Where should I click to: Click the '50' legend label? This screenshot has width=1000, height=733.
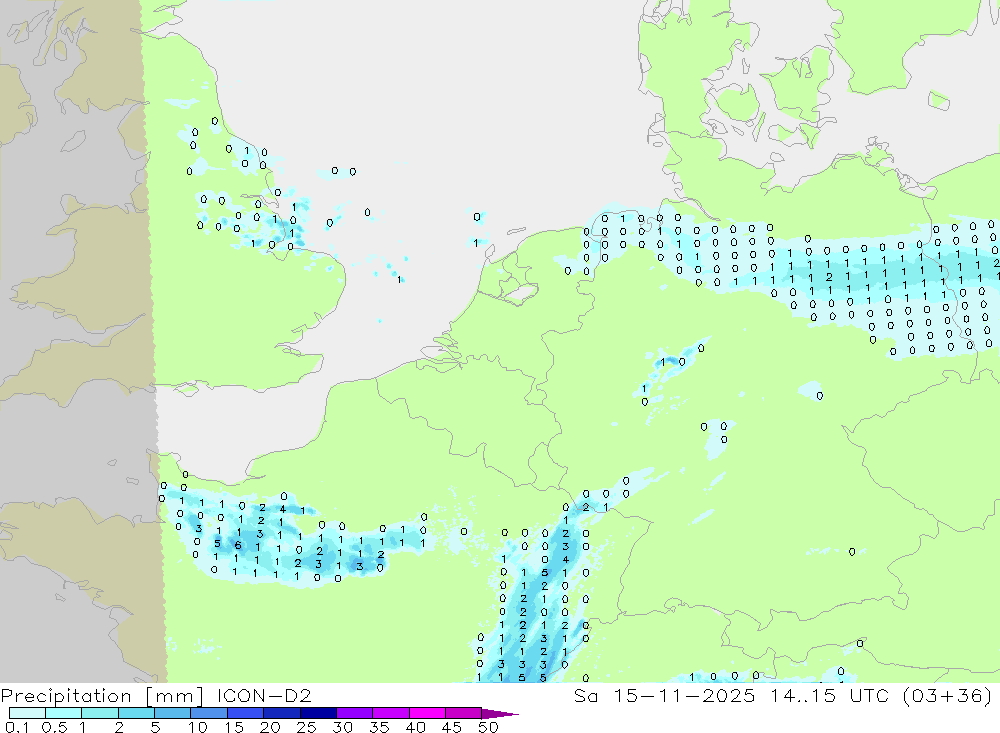tap(488, 727)
